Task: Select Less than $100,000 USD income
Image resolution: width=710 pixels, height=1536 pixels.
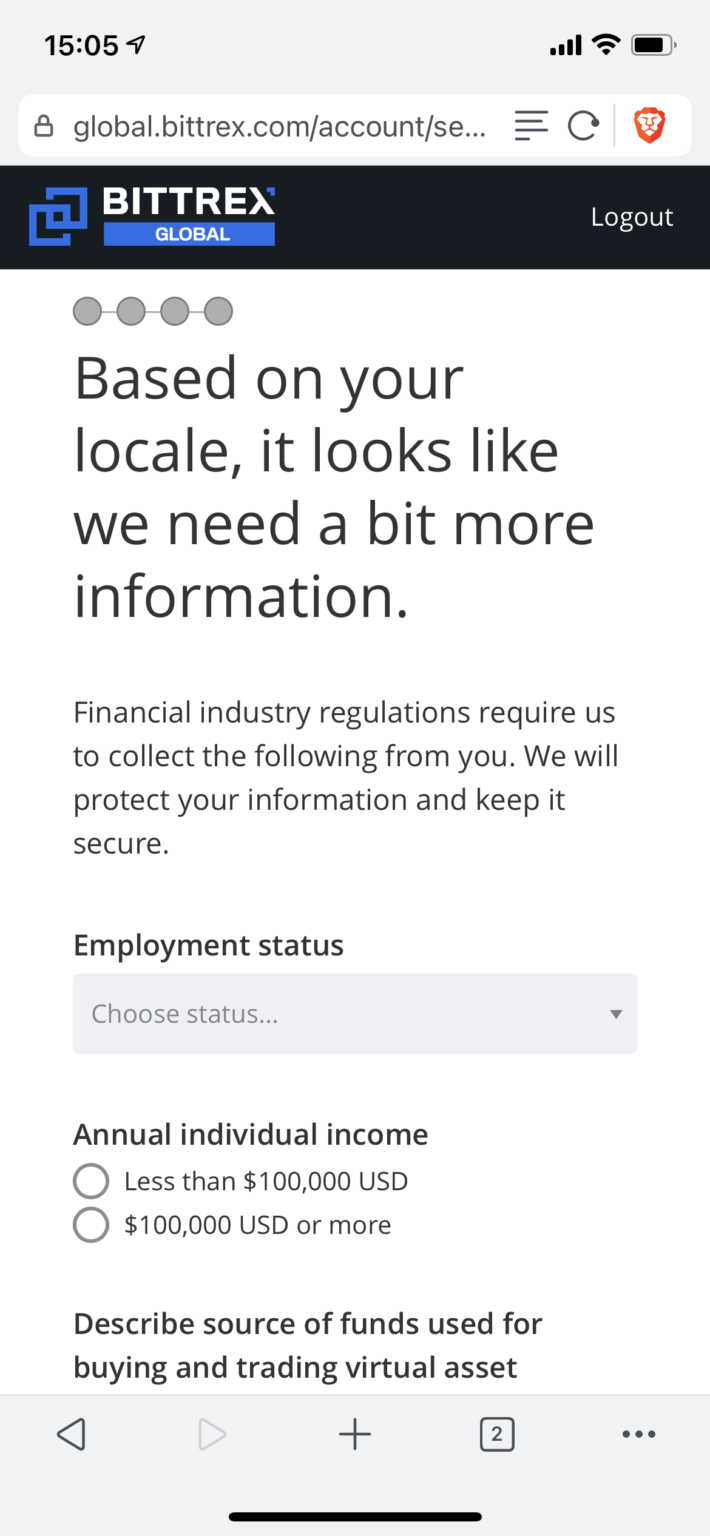Action: [91, 1181]
